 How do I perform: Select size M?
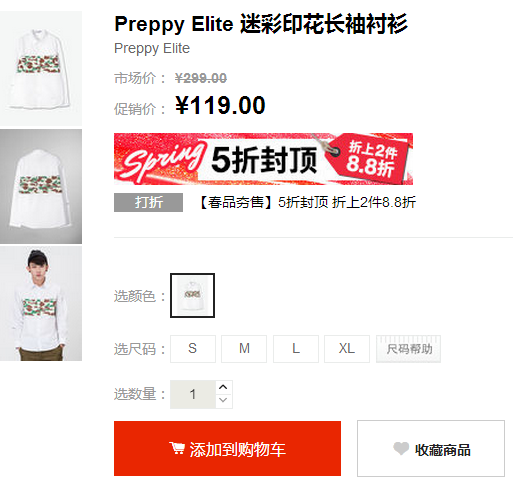244,349
